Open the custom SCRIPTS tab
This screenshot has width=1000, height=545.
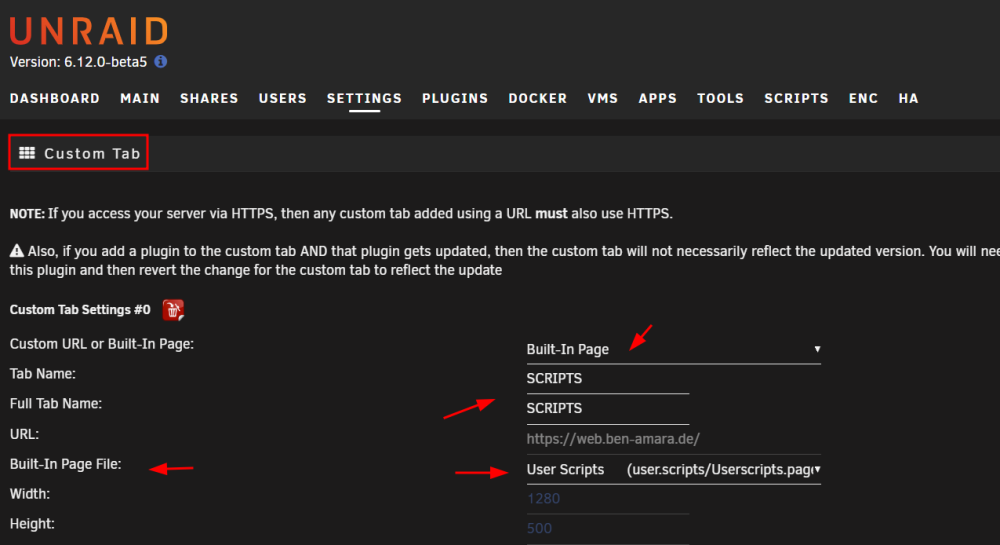(796, 98)
